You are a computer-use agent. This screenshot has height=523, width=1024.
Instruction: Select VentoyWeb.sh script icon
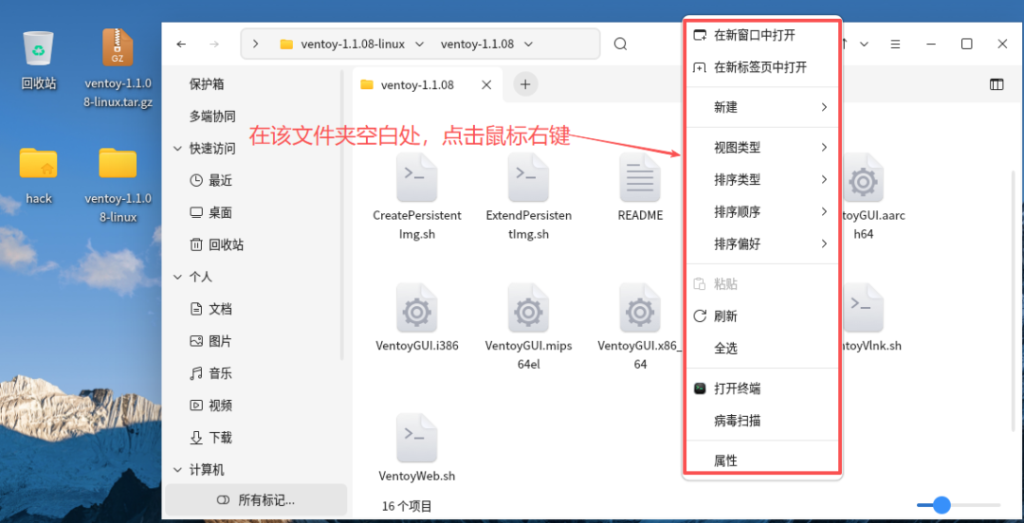(417, 438)
